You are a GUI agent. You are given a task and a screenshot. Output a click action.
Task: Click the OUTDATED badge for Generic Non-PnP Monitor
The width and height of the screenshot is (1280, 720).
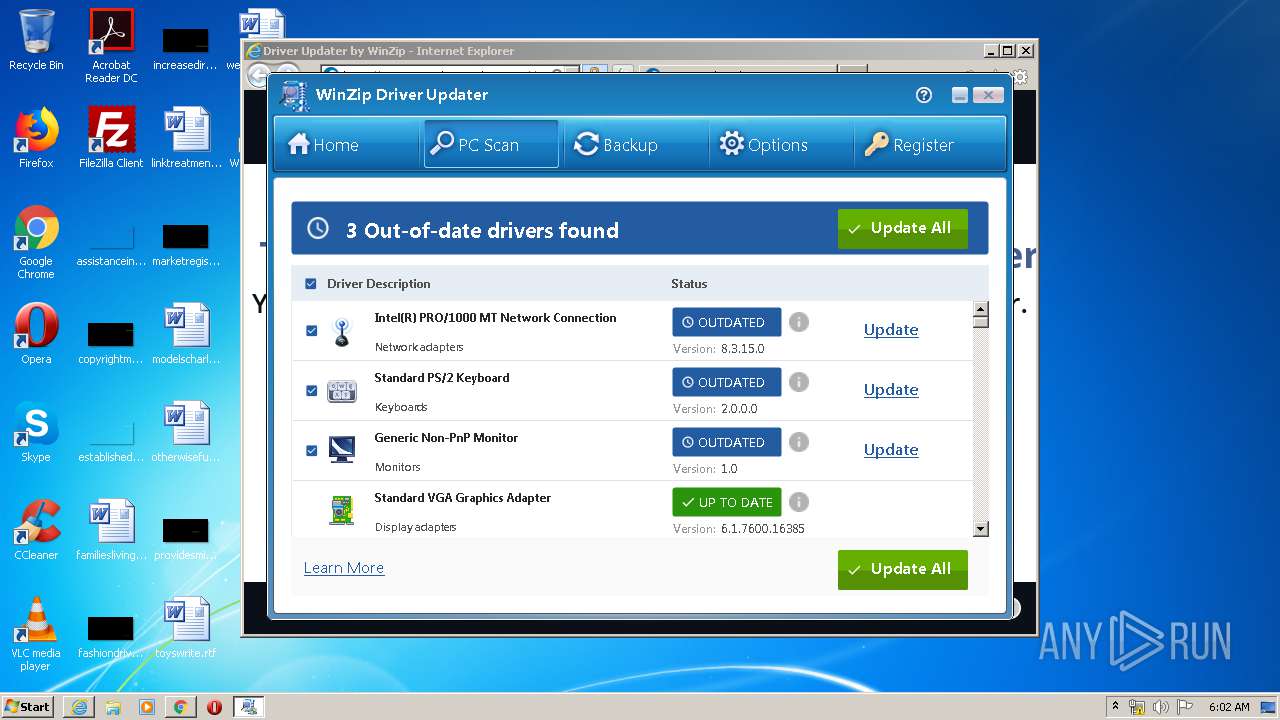click(x=727, y=442)
